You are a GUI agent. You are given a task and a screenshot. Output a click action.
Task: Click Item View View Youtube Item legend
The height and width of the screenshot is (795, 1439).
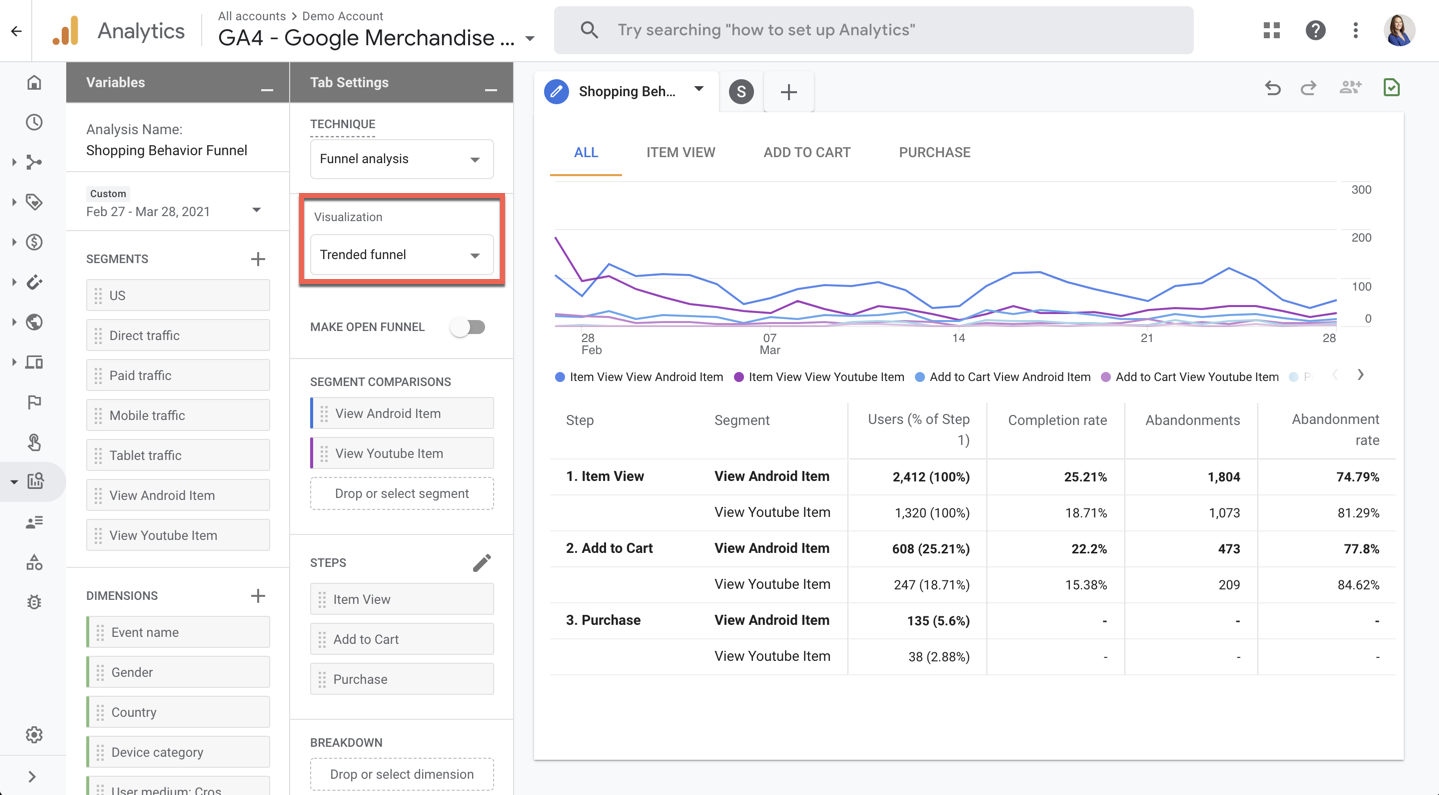click(819, 377)
